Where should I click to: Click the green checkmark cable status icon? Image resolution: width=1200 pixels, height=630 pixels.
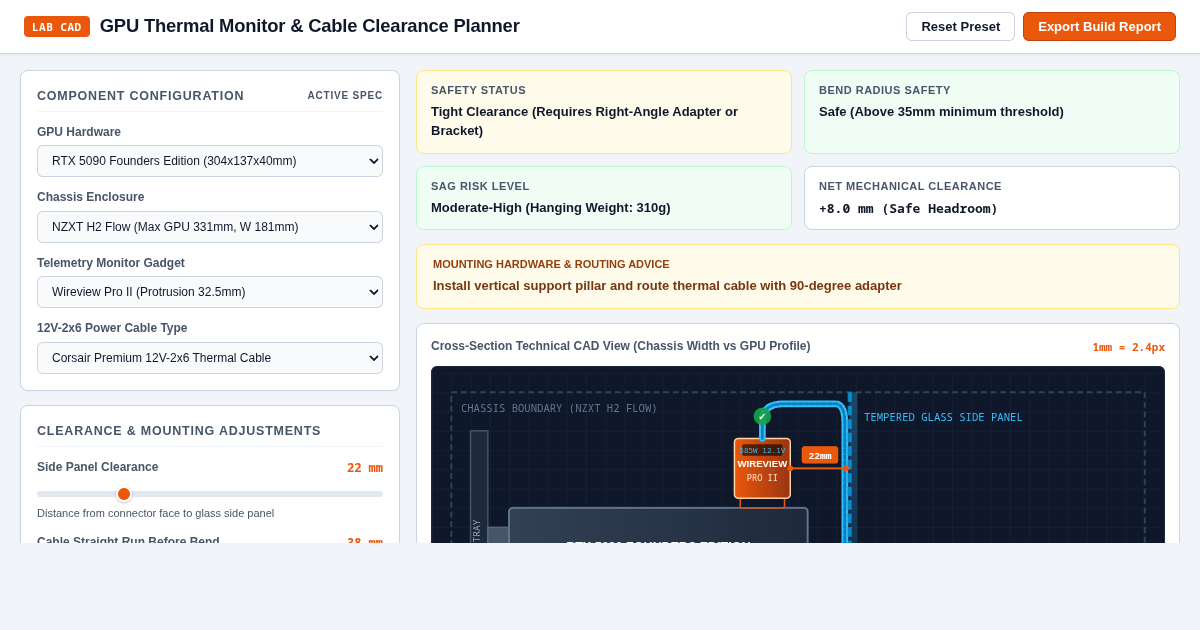pos(762,416)
